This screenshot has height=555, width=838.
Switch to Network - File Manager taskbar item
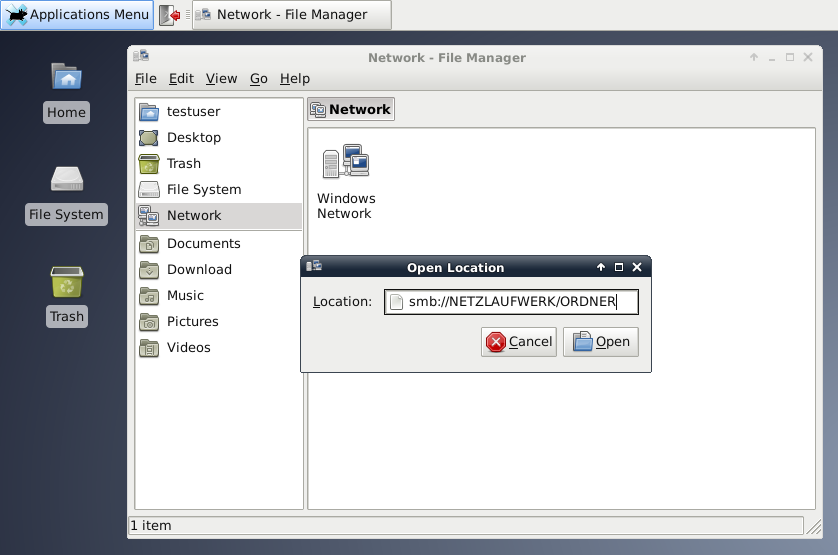click(x=291, y=15)
